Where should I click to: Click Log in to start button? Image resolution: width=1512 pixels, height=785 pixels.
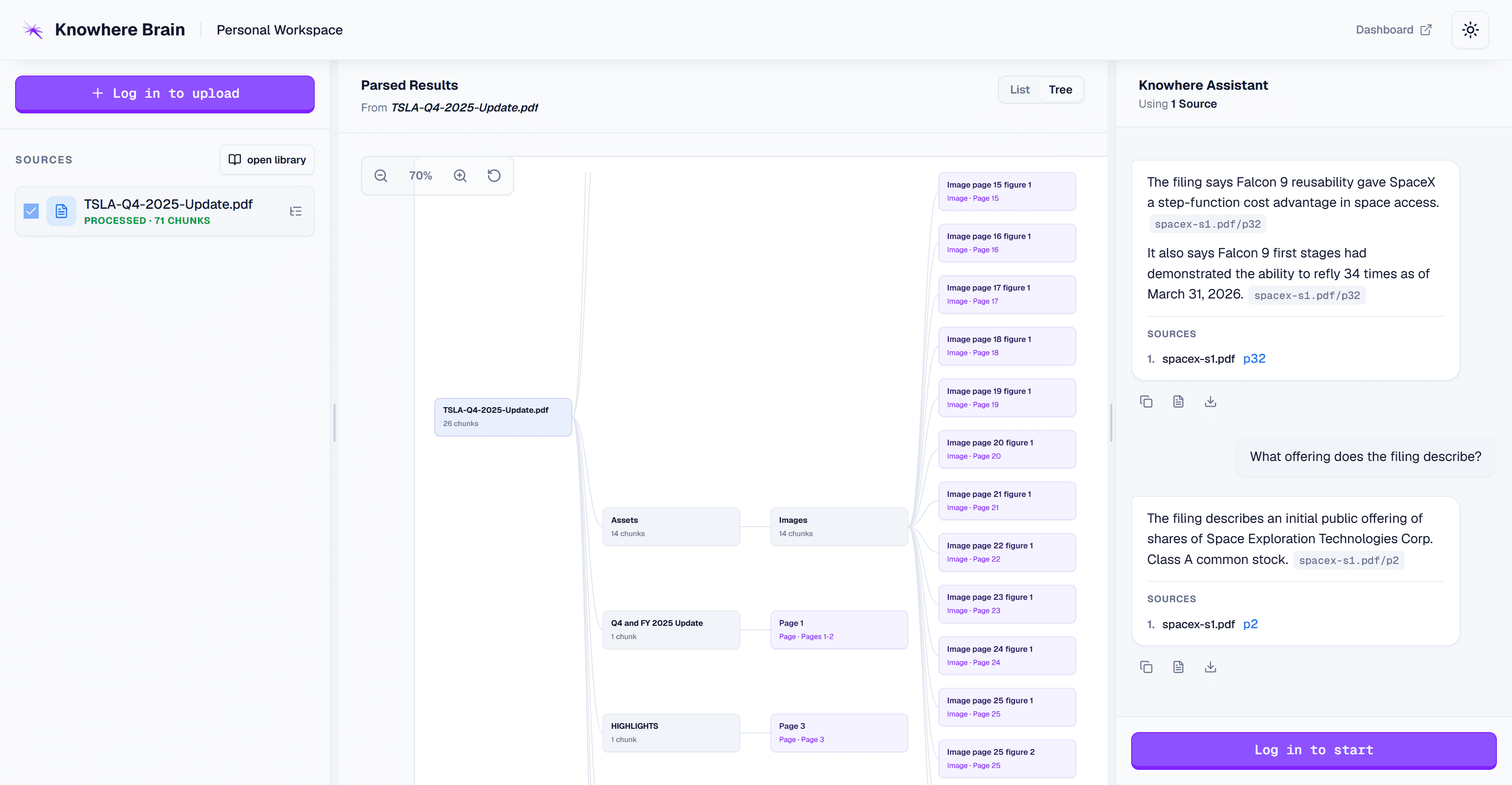[x=1314, y=750]
